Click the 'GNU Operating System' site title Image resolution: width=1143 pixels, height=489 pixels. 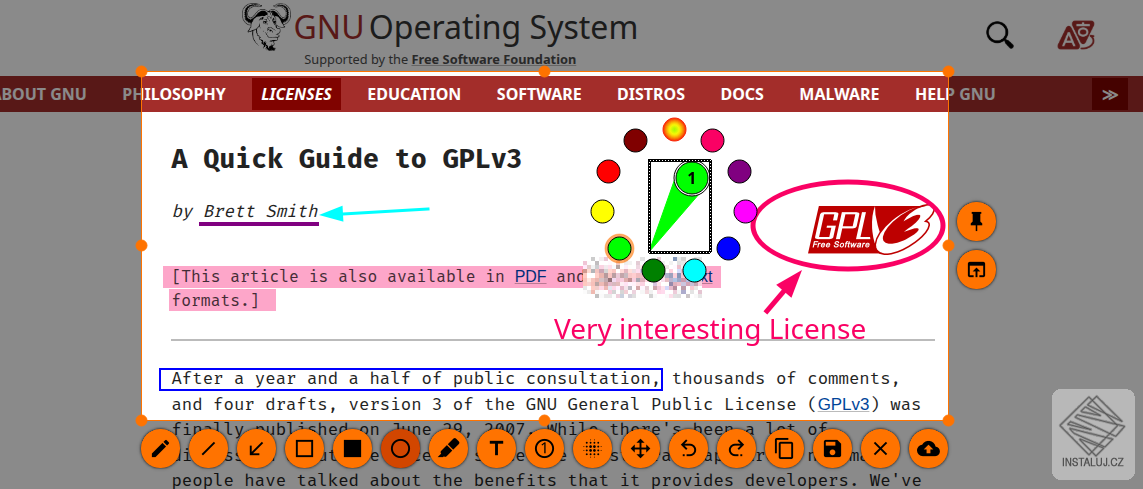(x=465, y=28)
